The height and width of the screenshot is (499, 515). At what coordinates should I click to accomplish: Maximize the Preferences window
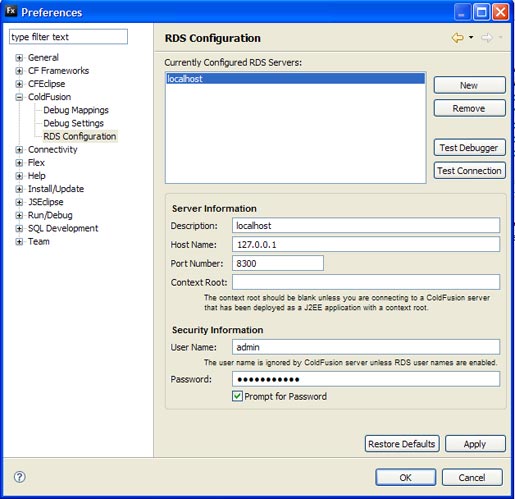481,12
